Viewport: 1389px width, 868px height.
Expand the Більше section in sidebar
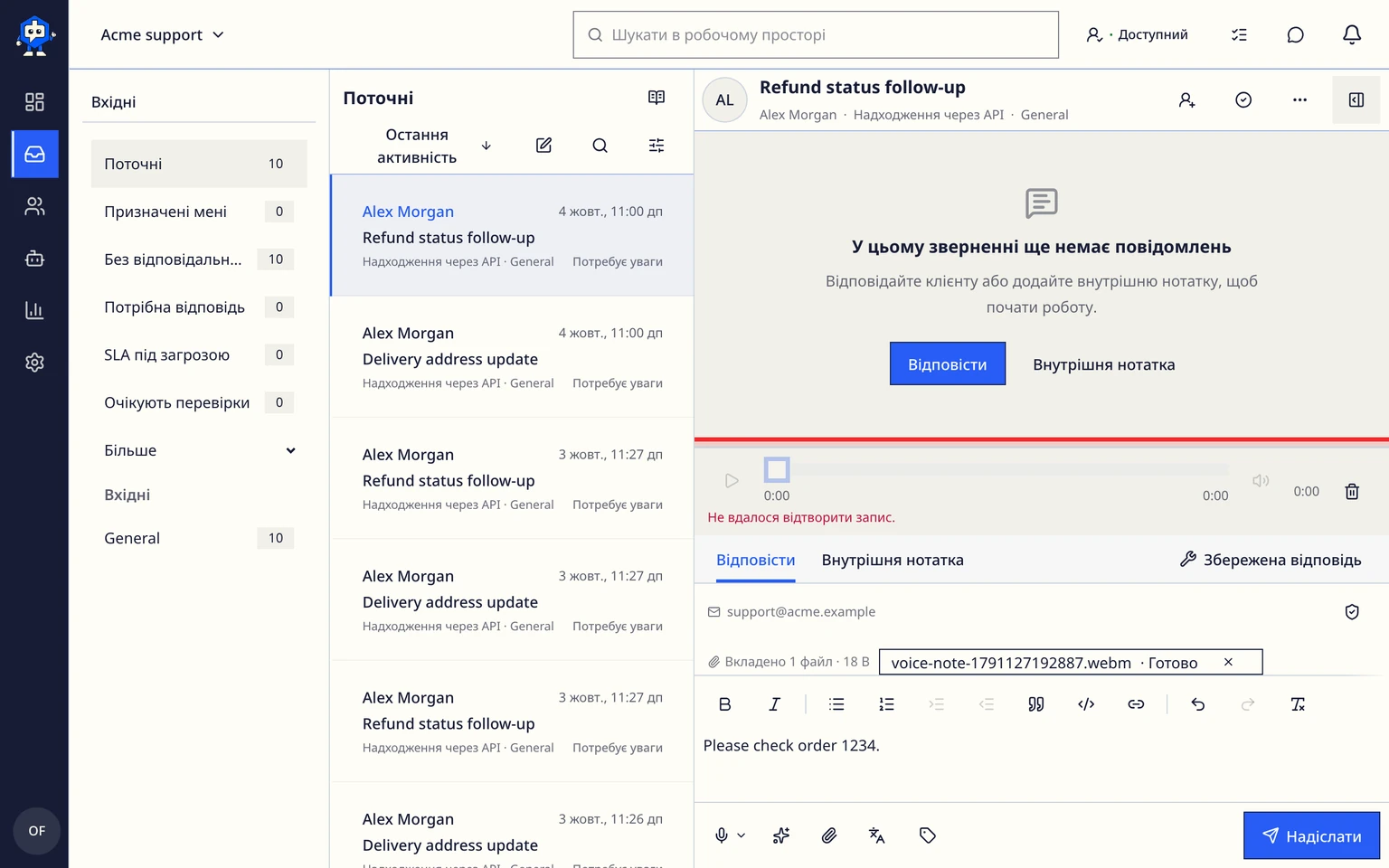click(x=199, y=450)
